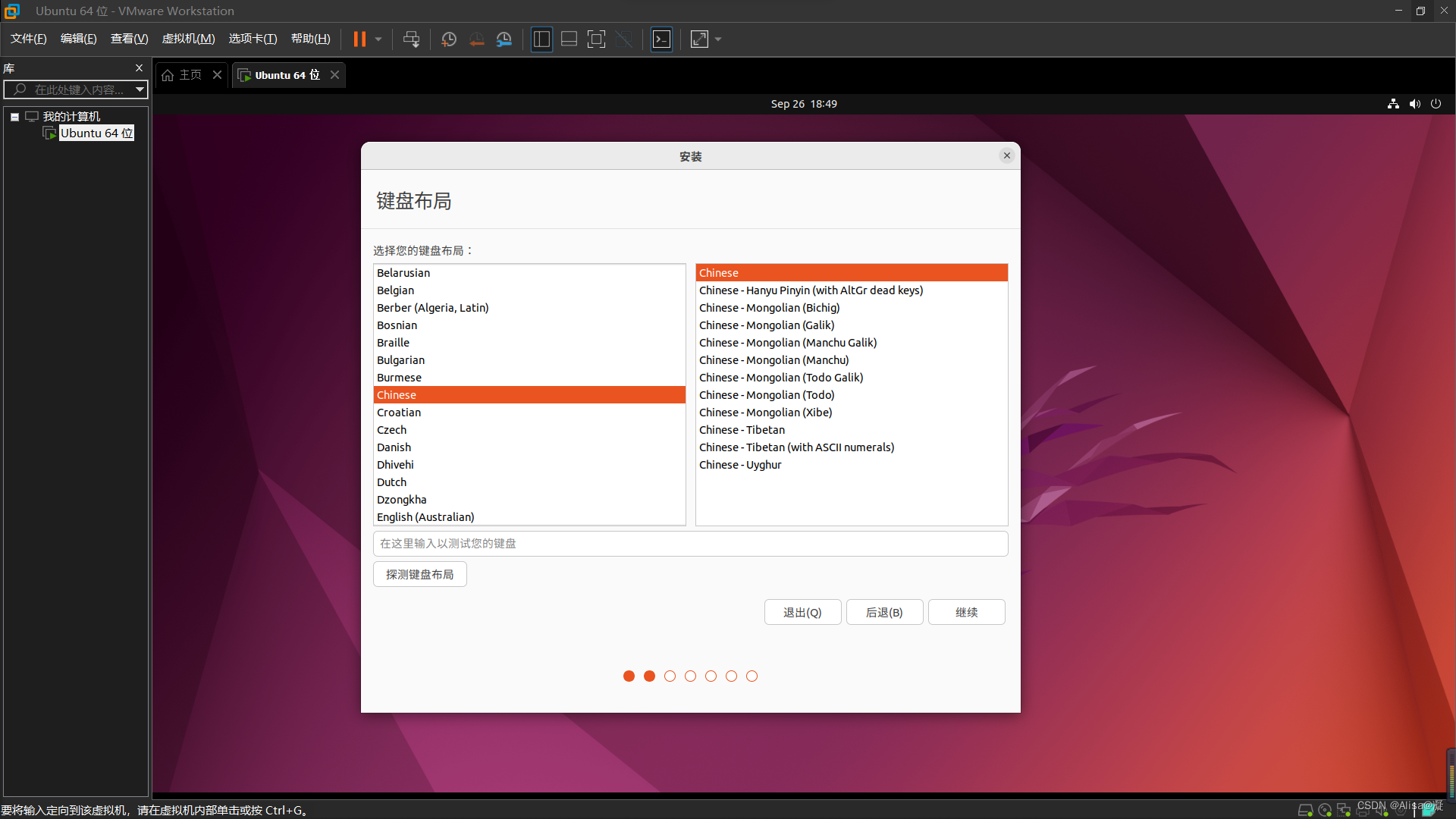Image resolution: width=1456 pixels, height=819 pixels.
Task: Open the 虚拟机(M) menu
Action: pos(188,39)
